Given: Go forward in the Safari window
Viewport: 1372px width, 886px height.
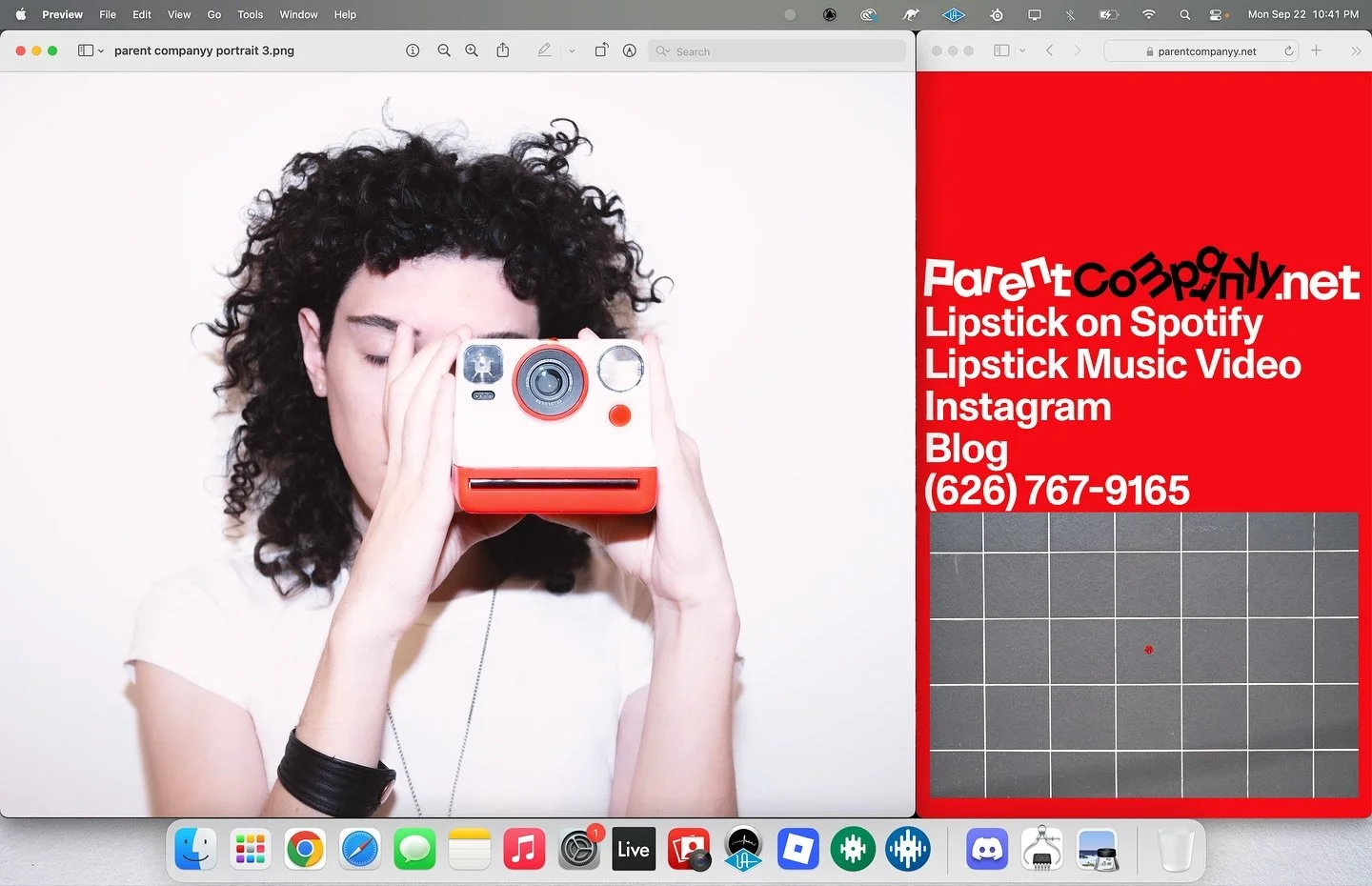Looking at the screenshot, I should pos(1078,50).
